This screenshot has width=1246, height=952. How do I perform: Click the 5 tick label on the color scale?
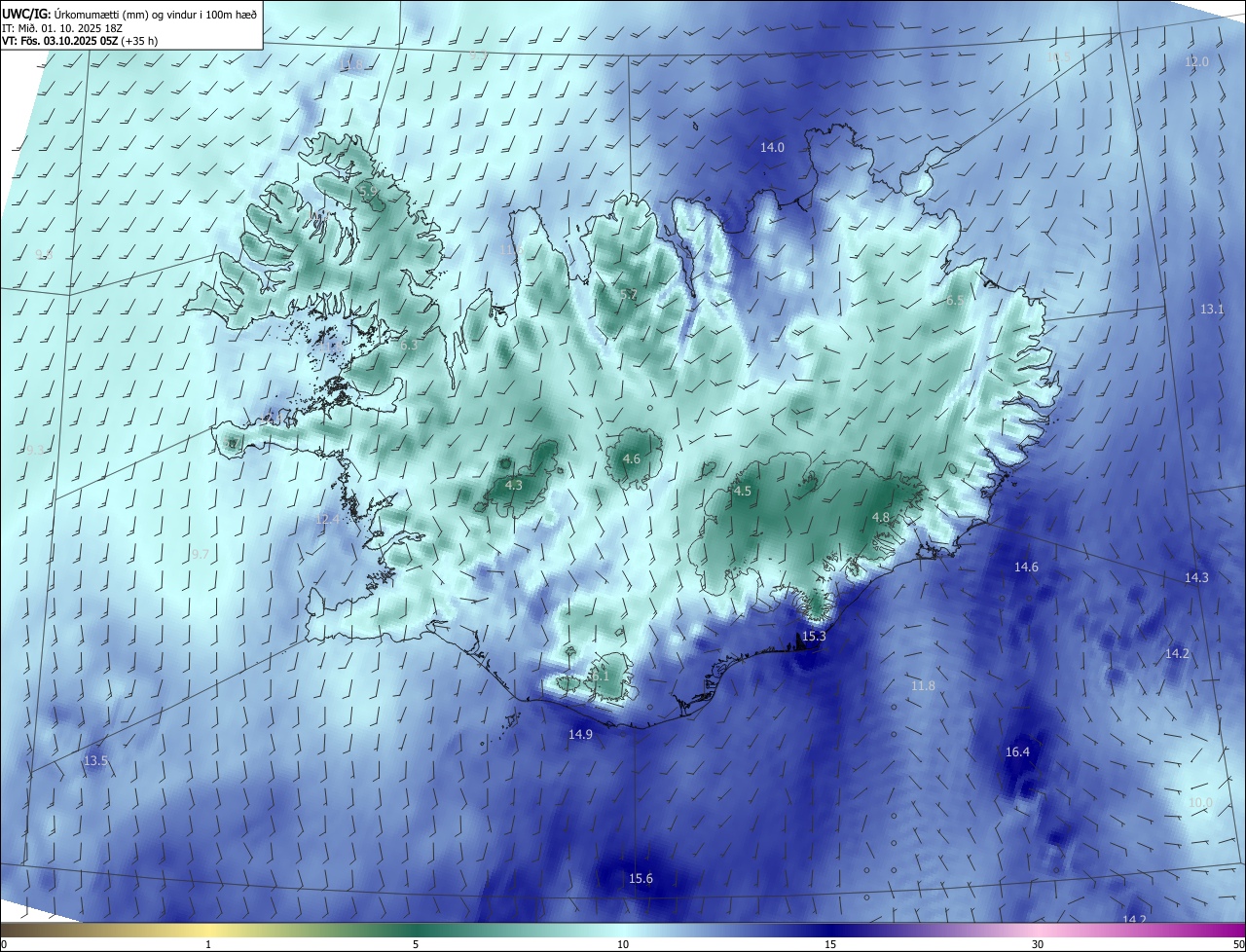pyautogui.click(x=416, y=944)
